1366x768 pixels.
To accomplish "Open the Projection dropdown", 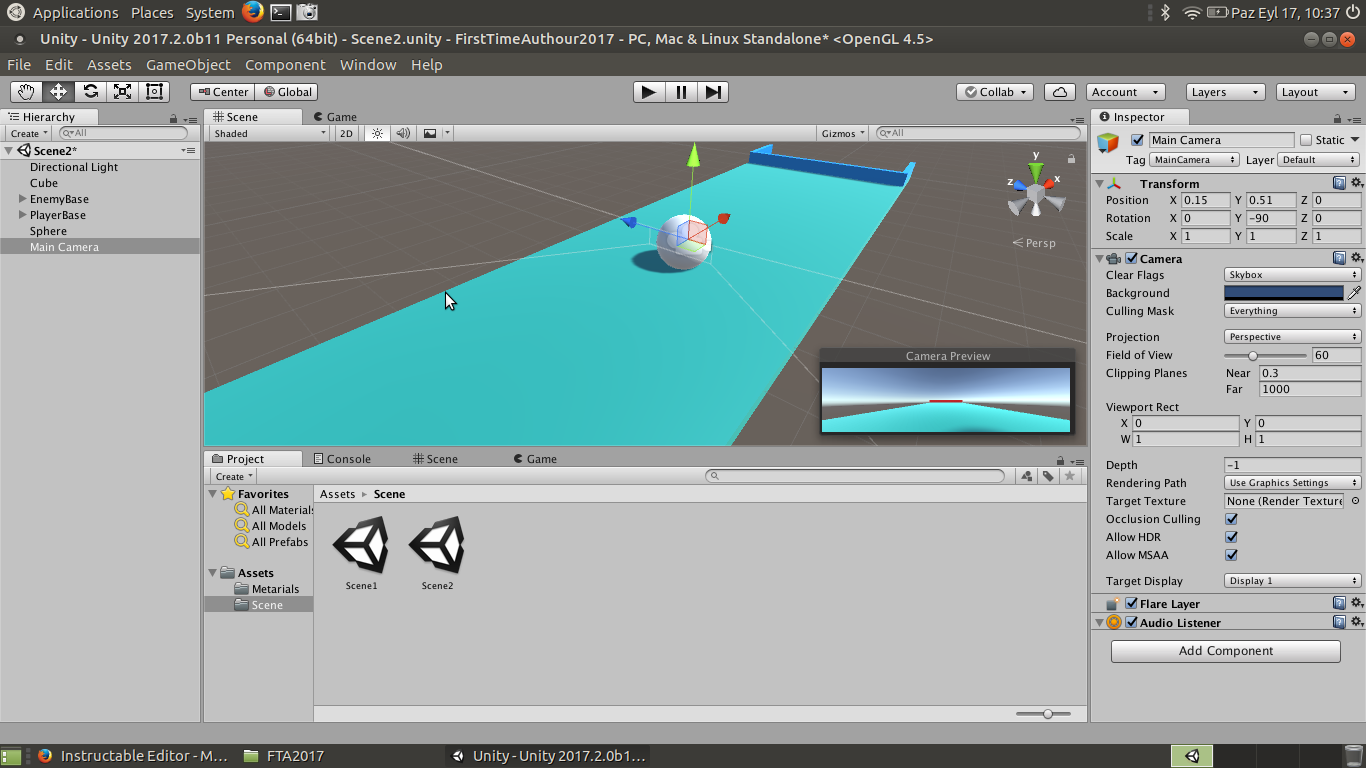I will click(1292, 337).
